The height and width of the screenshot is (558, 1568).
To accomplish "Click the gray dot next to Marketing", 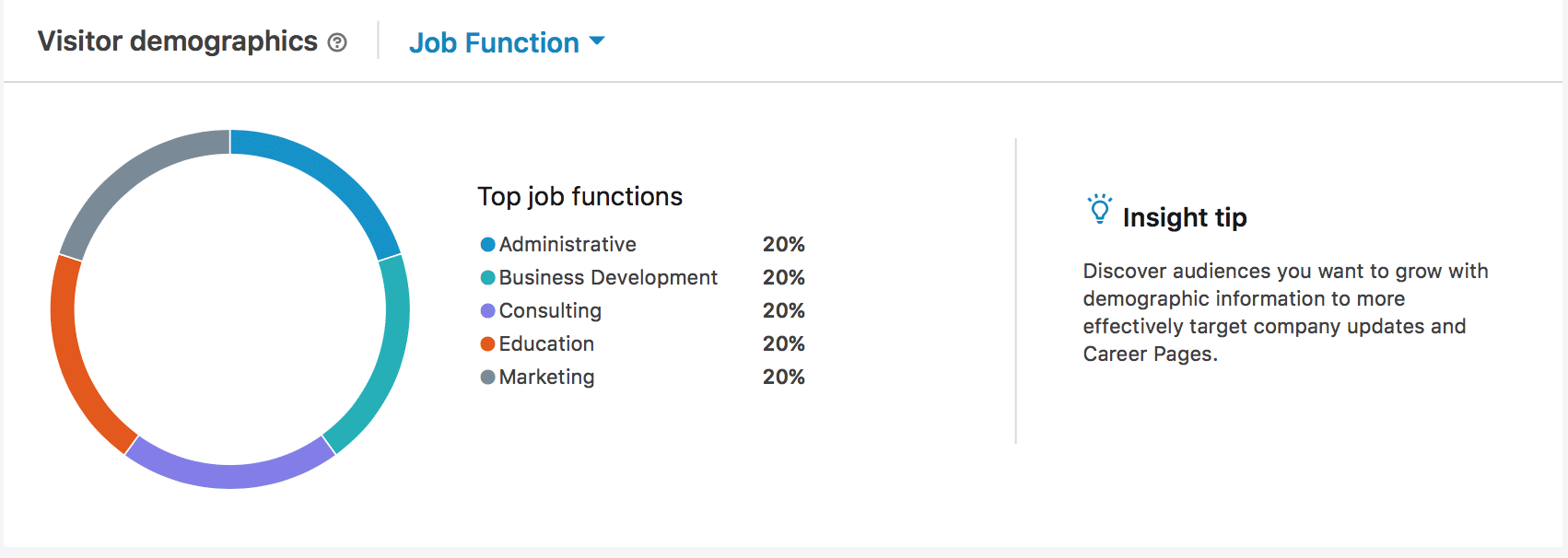I will coord(488,378).
